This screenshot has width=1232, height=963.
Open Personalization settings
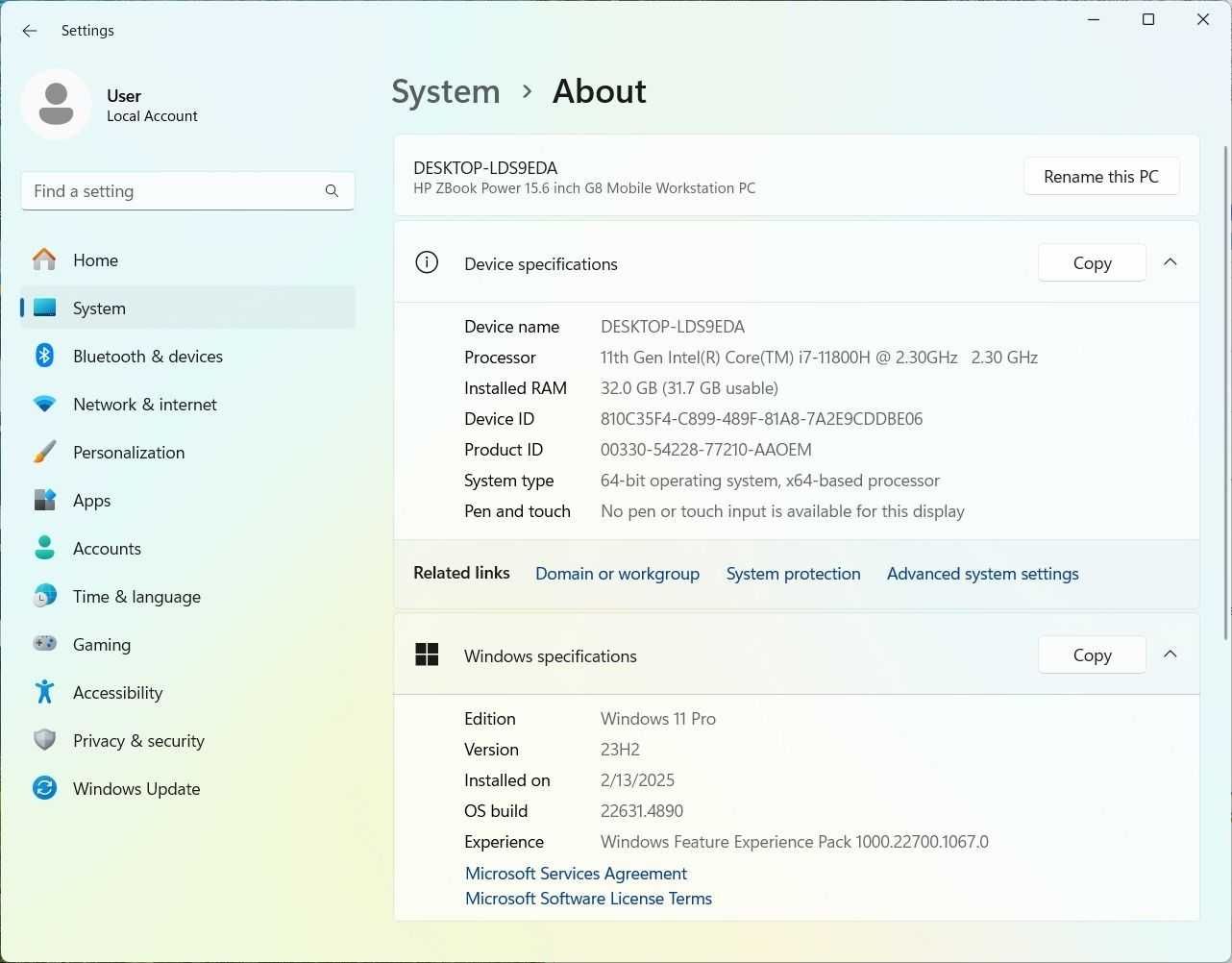point(188,452)
